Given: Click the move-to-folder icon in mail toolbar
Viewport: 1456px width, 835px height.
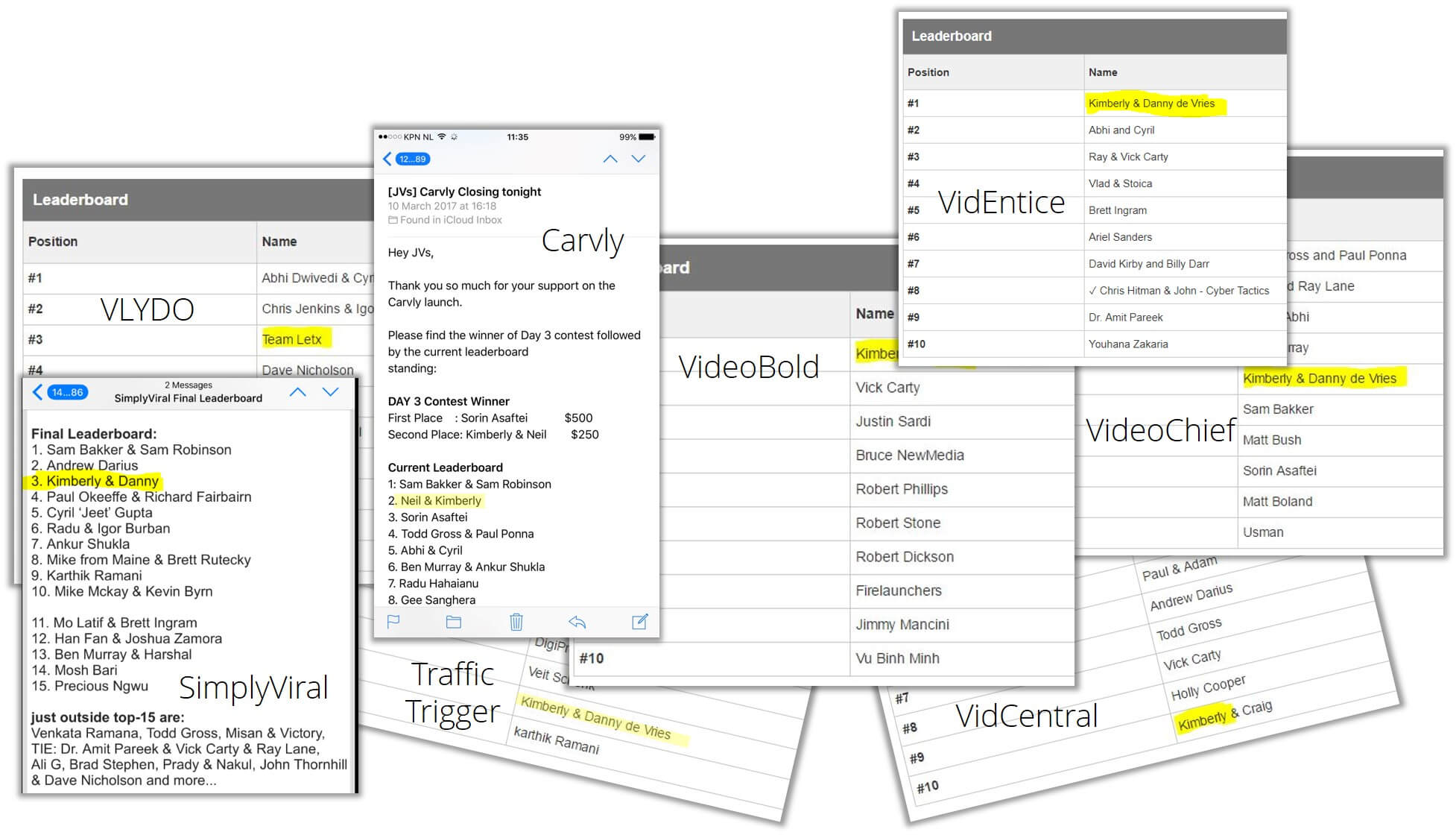Looking at the screenshot, I should coord(454,622).
